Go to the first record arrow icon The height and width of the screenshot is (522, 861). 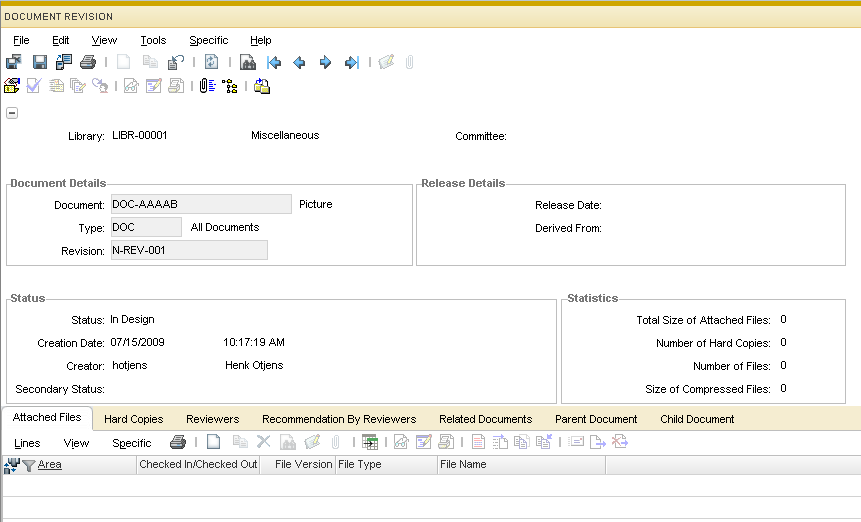(274, 62)
